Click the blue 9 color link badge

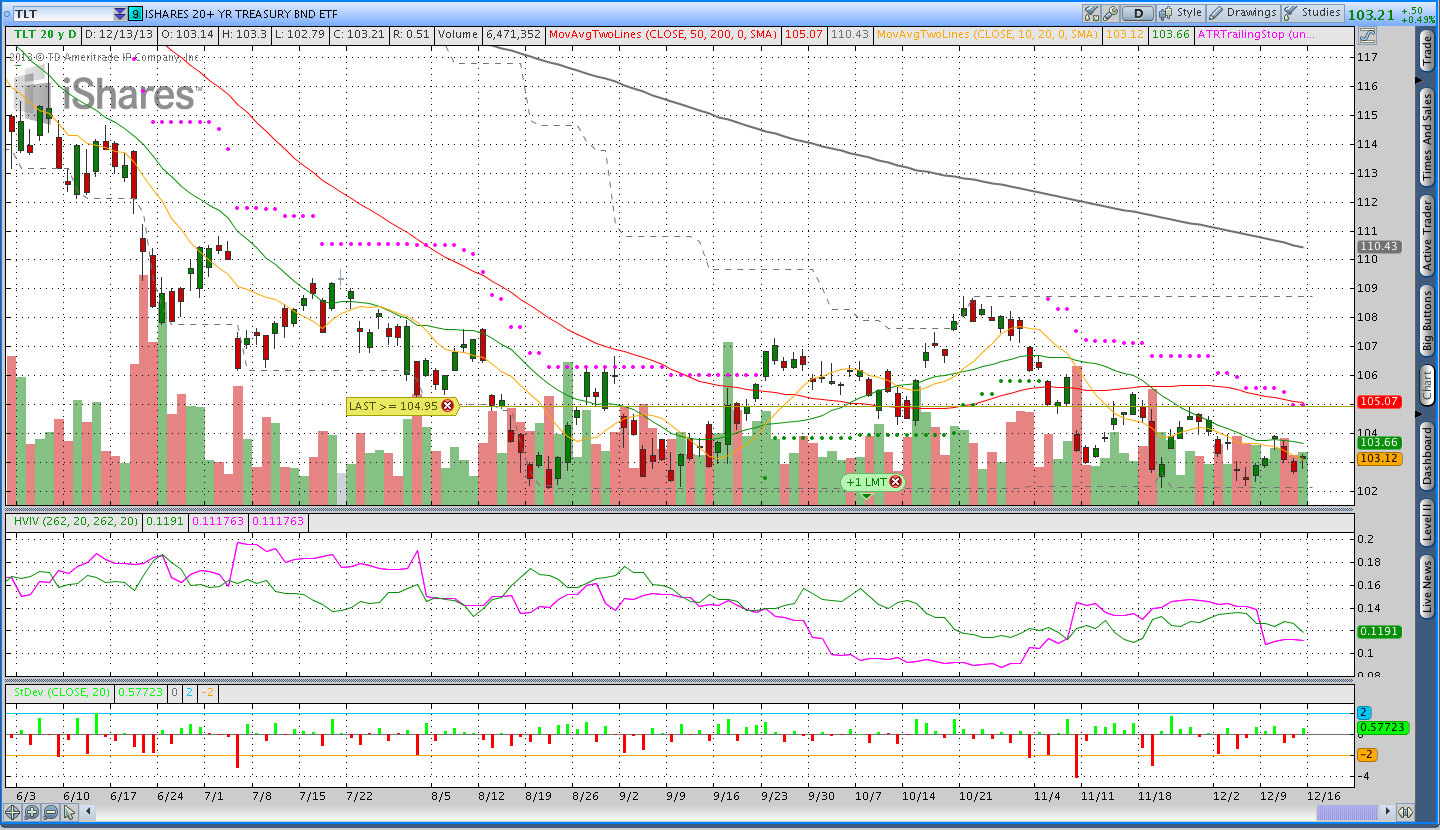click(135, 14)
